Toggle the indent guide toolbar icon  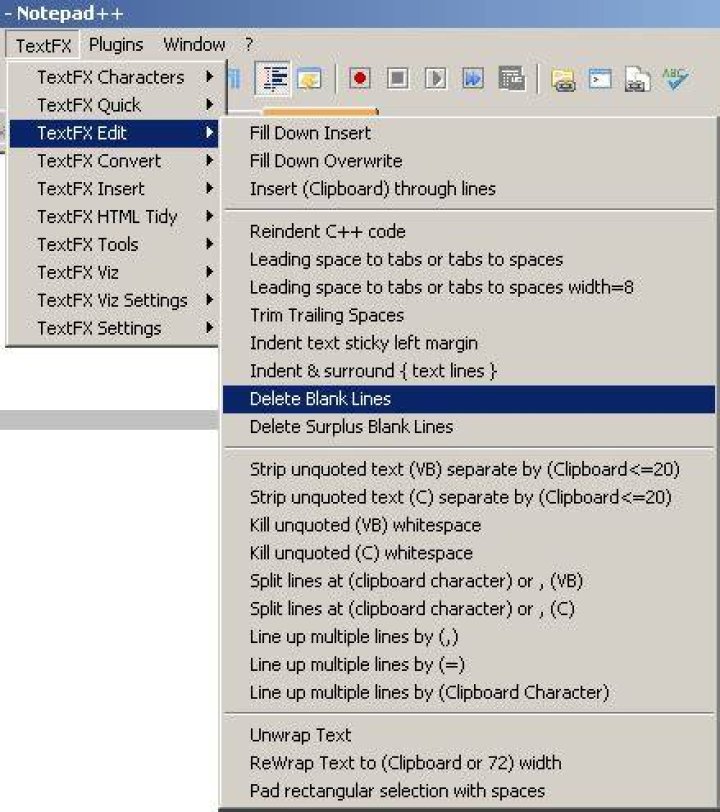point(272,78)
